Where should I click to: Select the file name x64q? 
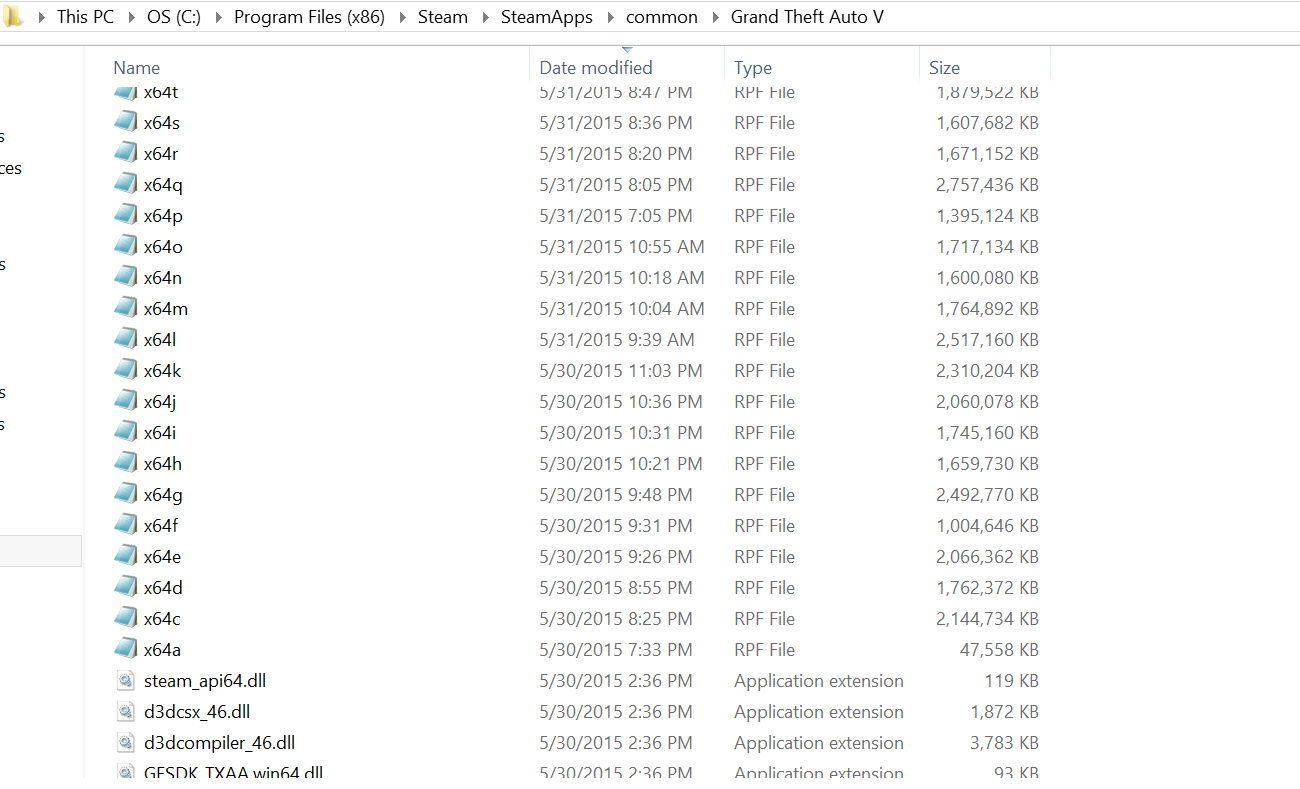coord(163,185)
